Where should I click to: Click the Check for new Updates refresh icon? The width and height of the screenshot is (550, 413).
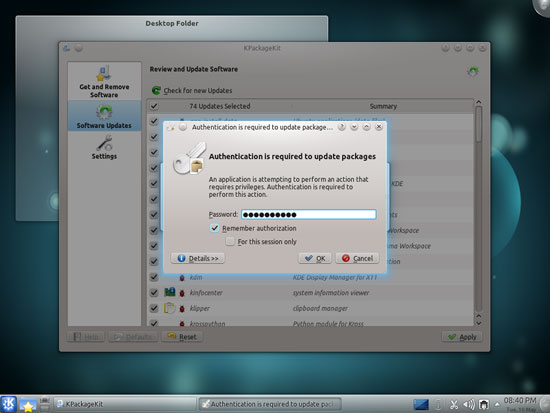(156, 91)
